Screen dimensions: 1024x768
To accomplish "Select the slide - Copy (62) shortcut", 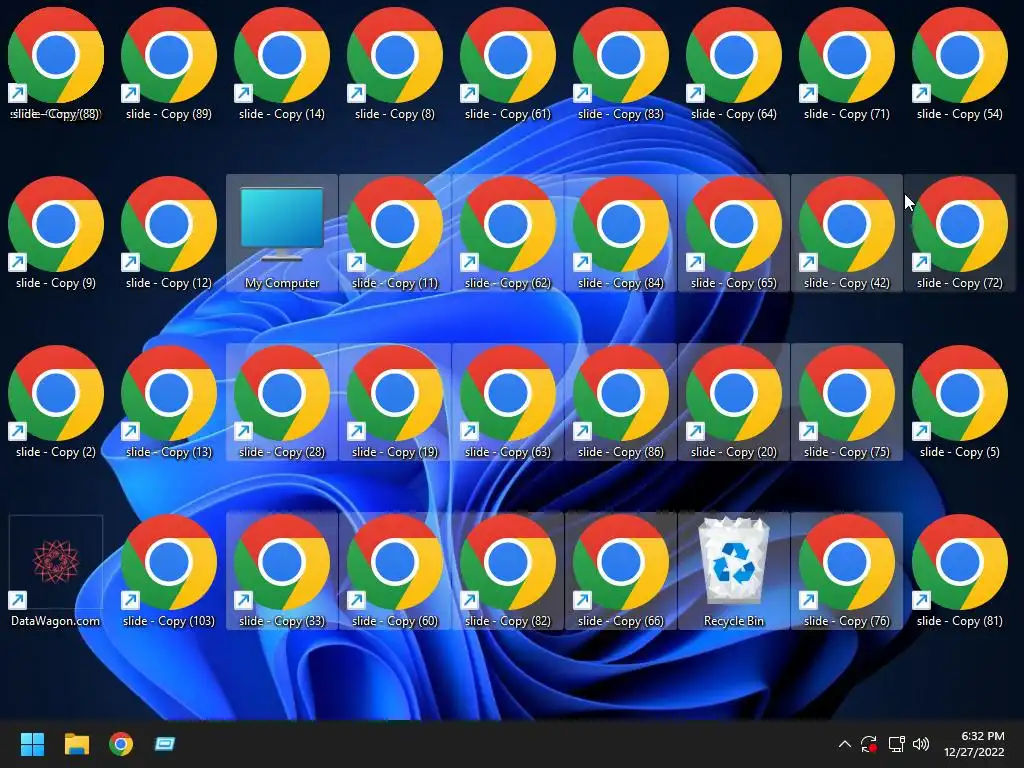I will tap(507, 233).
